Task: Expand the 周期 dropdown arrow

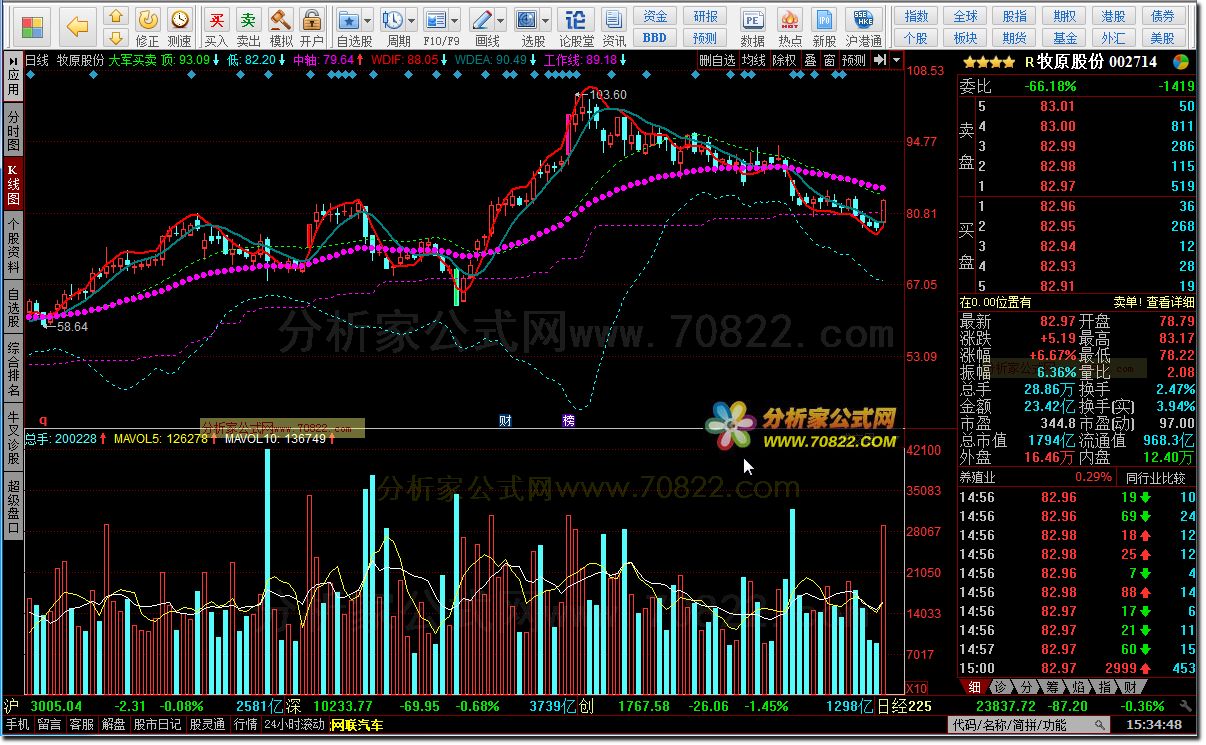Action: tap(412, 20)
